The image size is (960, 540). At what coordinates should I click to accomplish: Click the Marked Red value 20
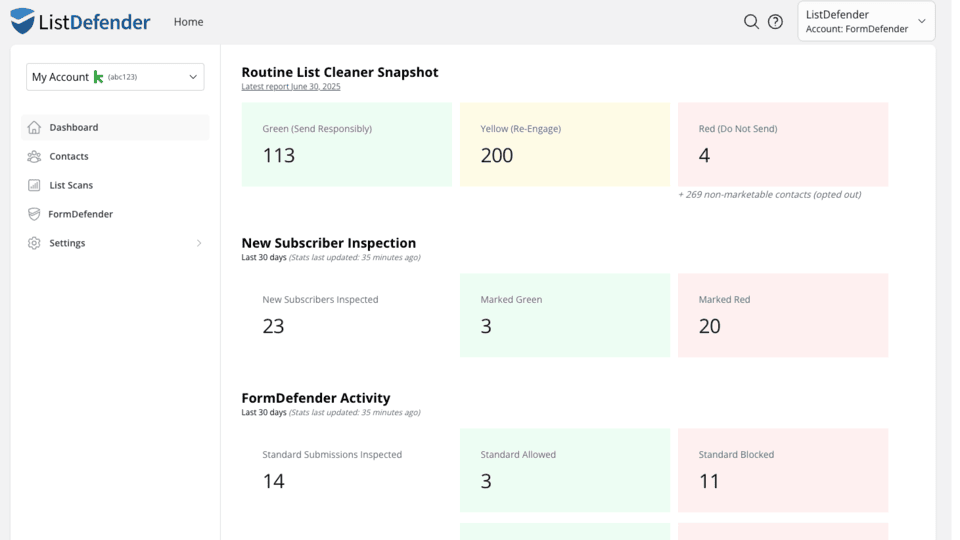pos(710,326)
